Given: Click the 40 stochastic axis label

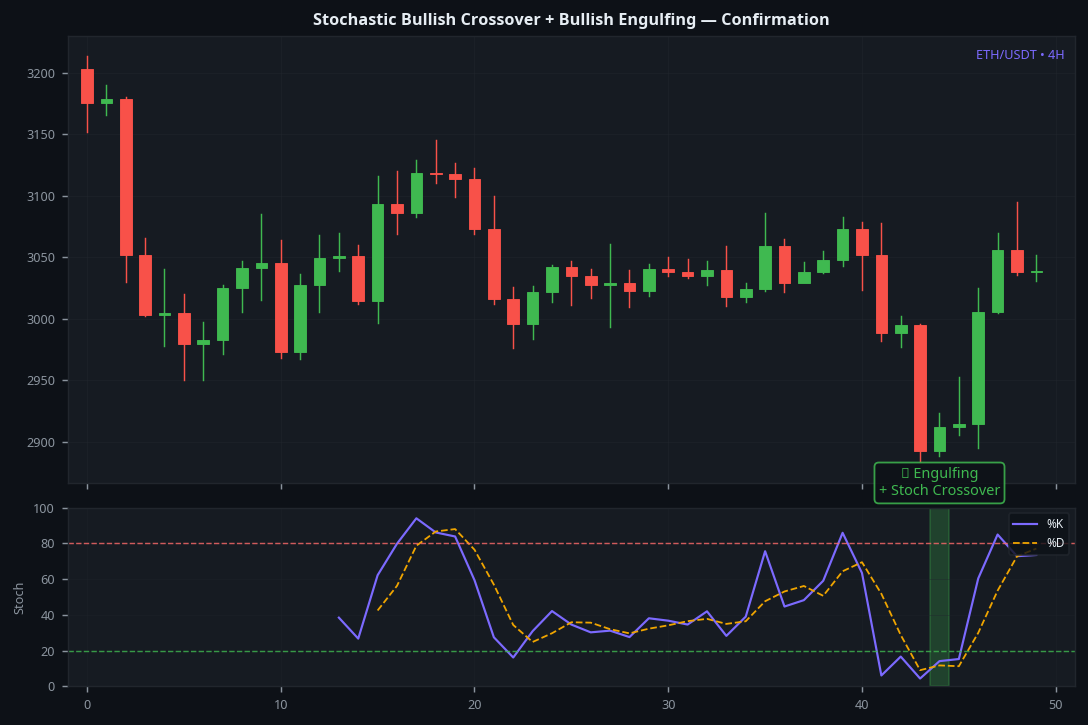Looking at the screenshot, I should (47, 615).
